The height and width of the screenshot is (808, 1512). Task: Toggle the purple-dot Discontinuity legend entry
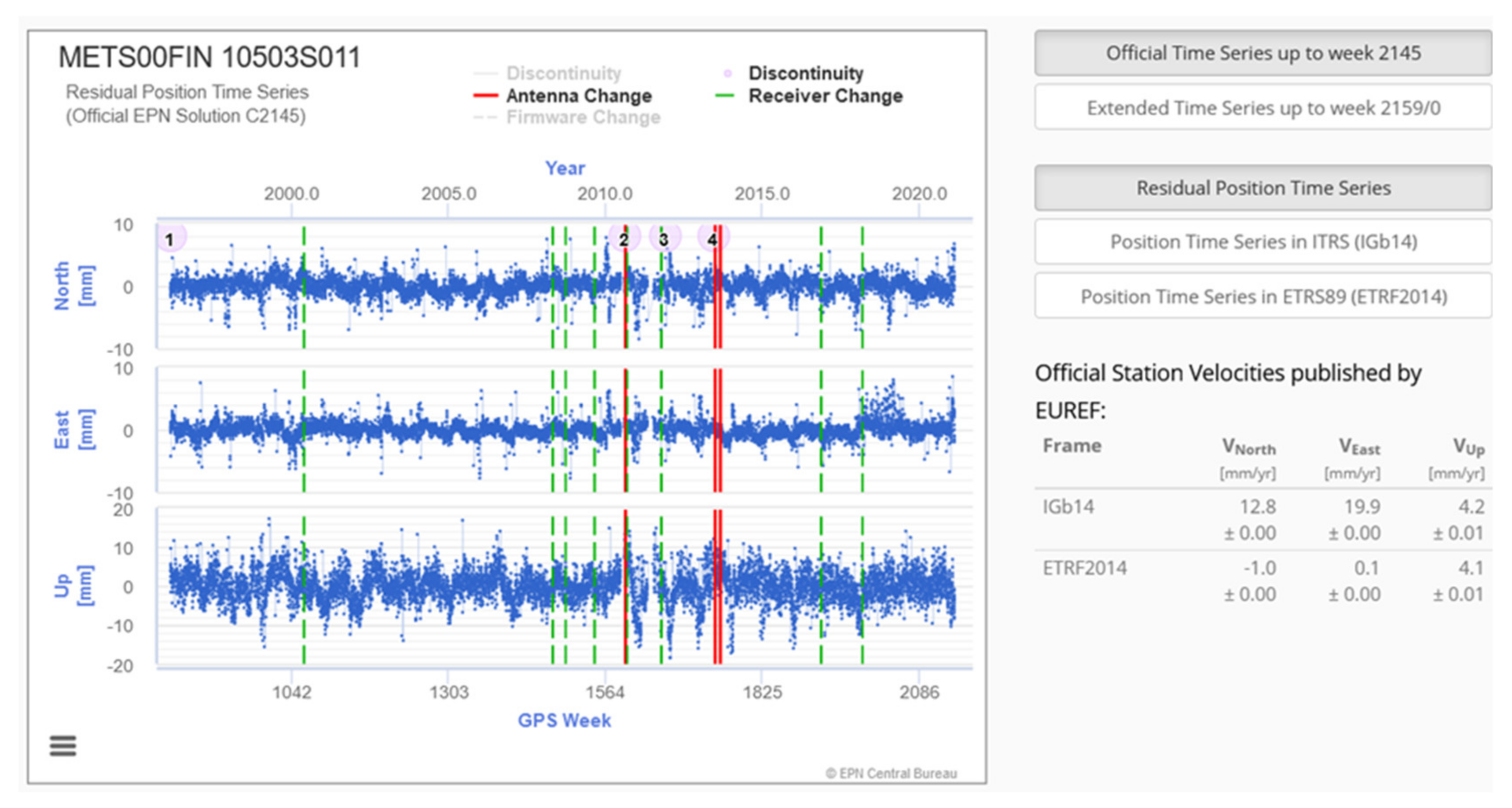805,73
